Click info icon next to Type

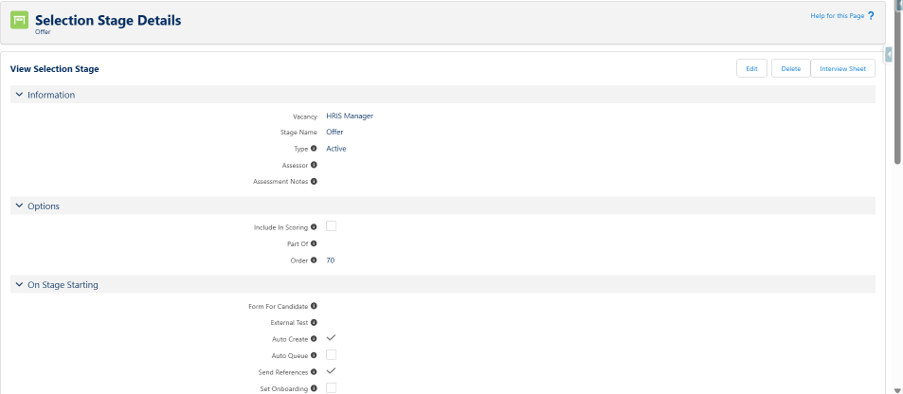pyautogui.click(x=314, y=148)
